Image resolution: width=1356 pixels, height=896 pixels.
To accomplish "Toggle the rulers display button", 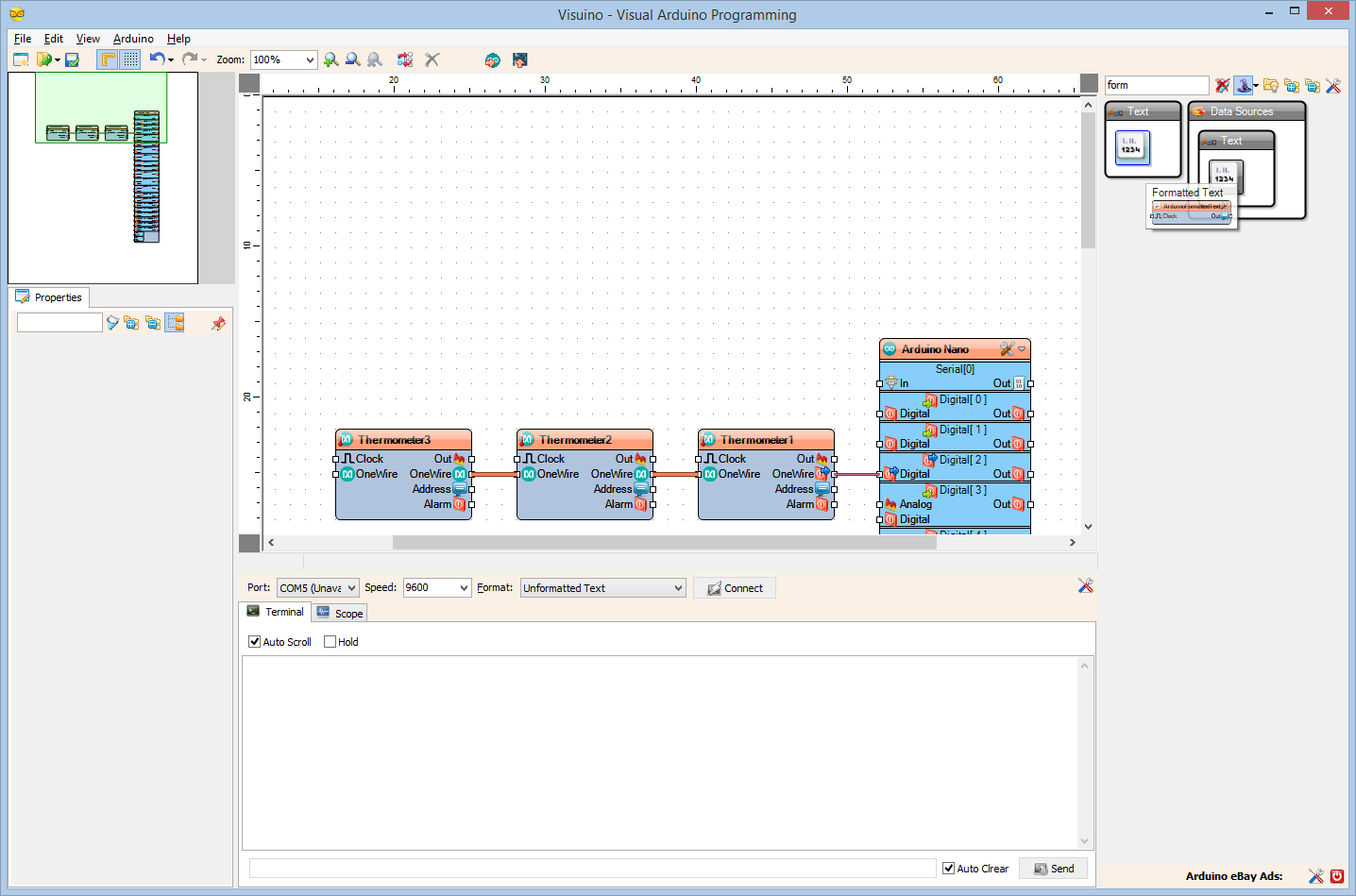I will click(108, 59).
